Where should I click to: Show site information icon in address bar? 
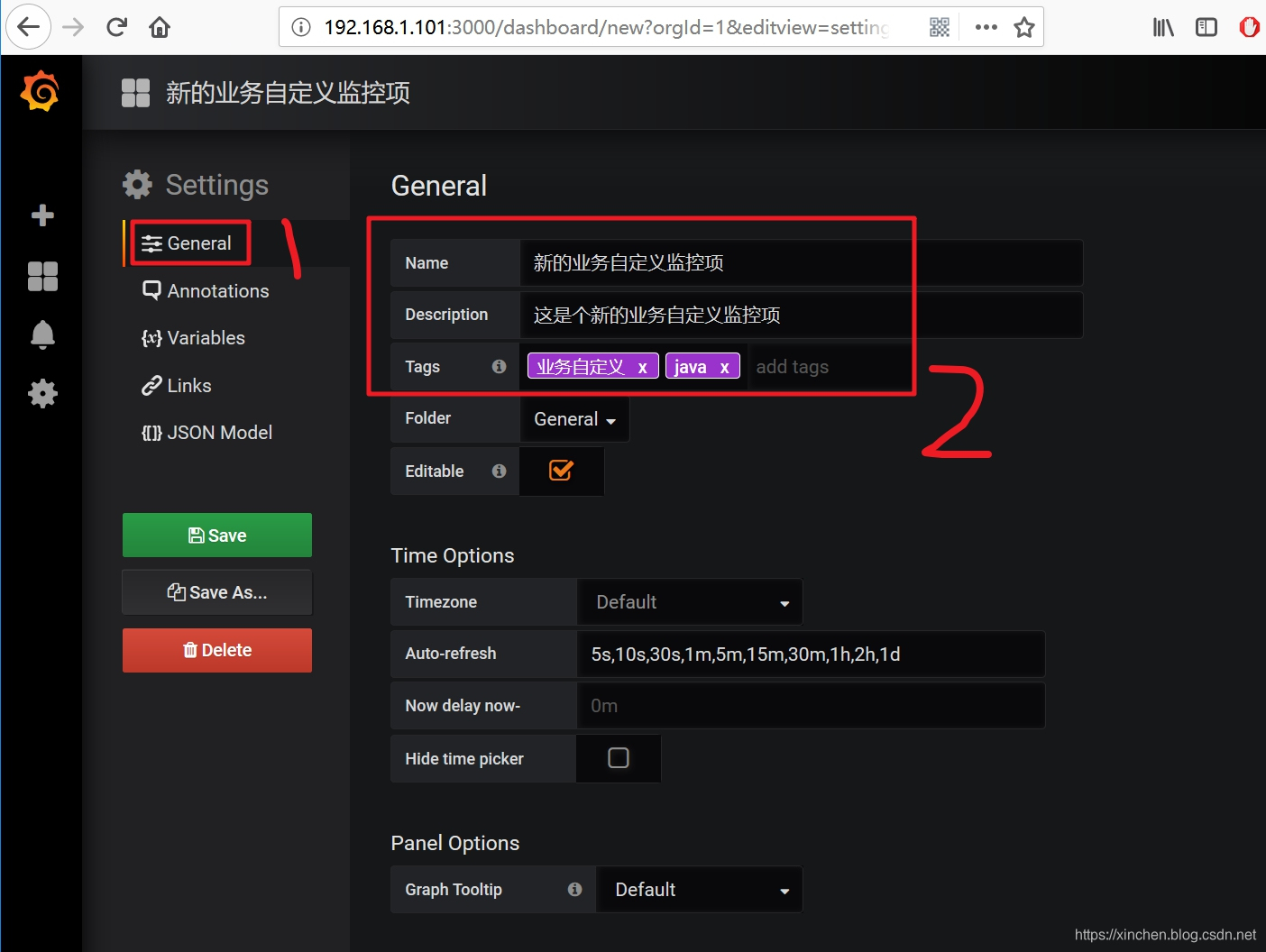click(301, 27)
